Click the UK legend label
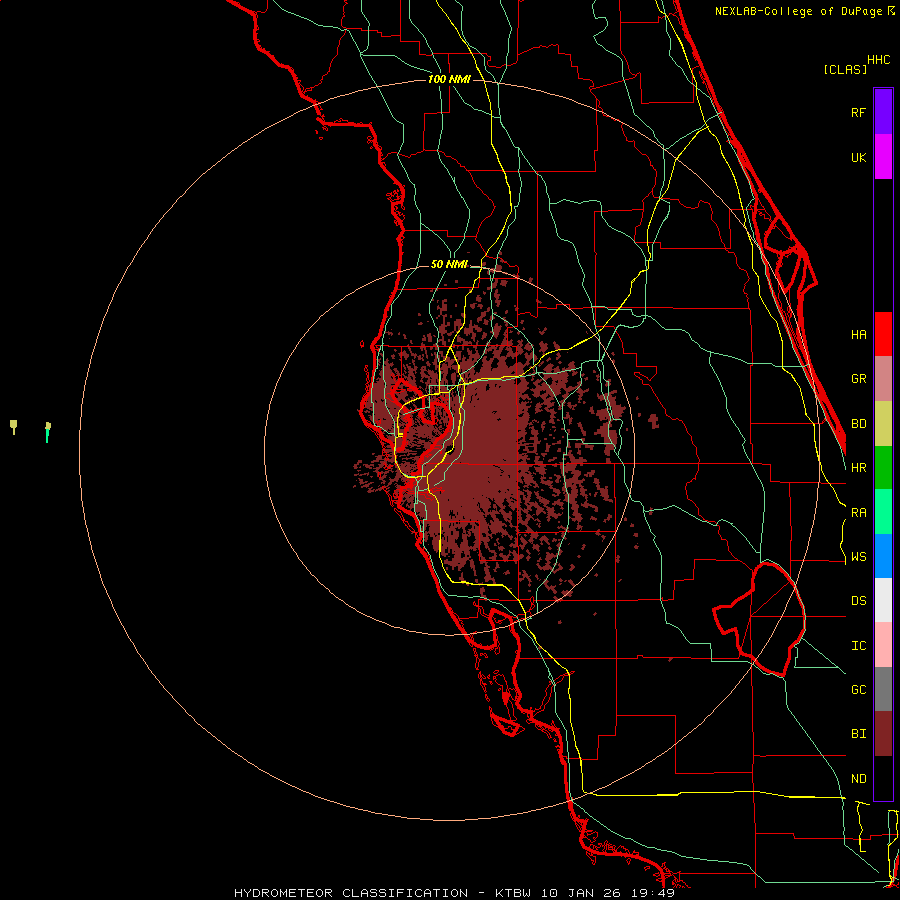 click(x=858, y=157)
